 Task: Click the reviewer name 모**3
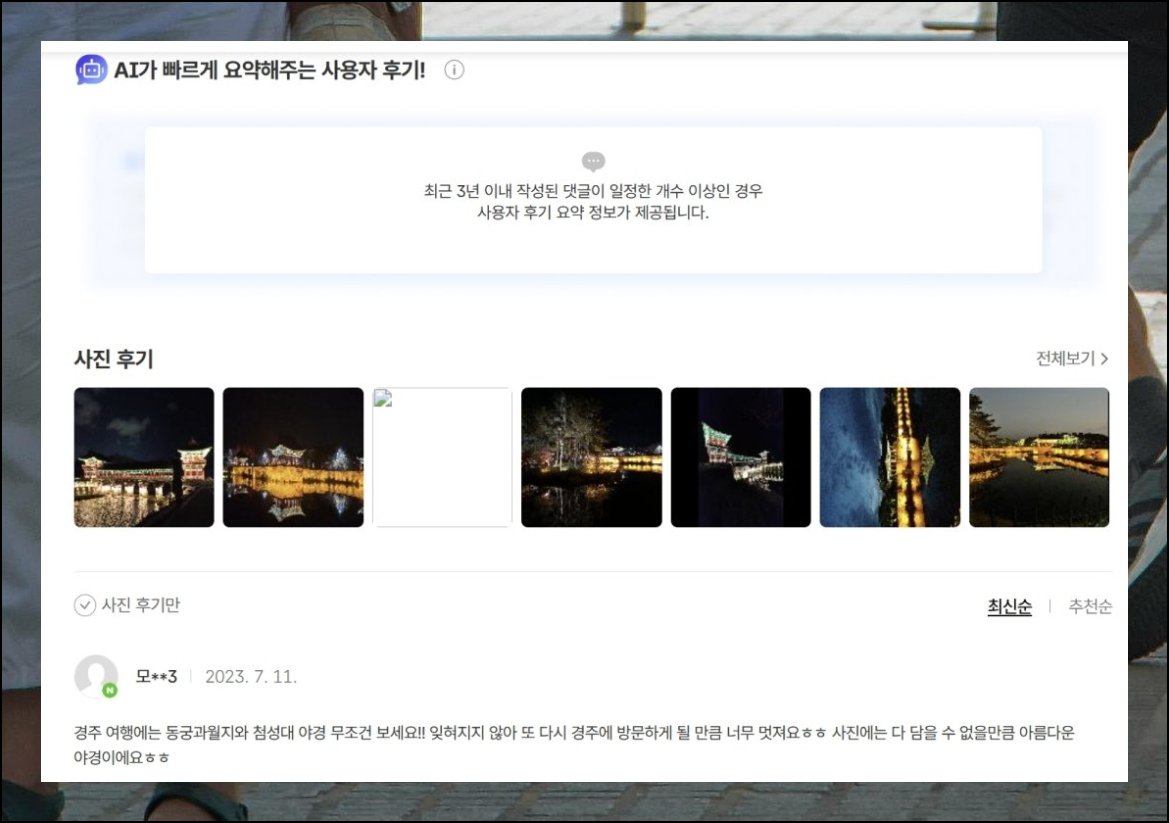[x=156, y=676]
